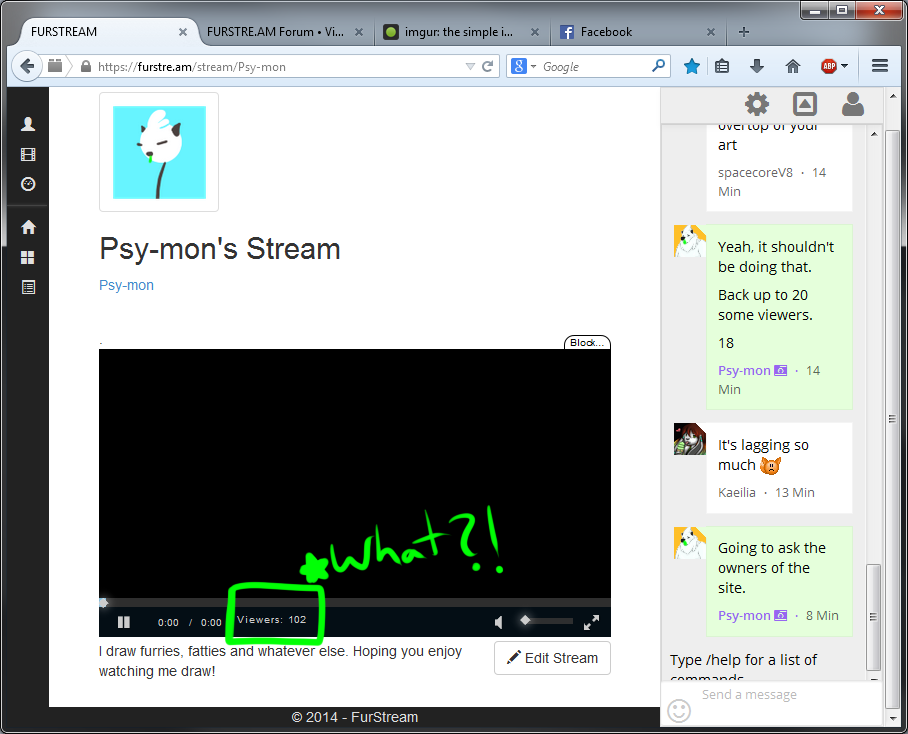
Task: Click the Edit Stream button
Action: [552, 658]
